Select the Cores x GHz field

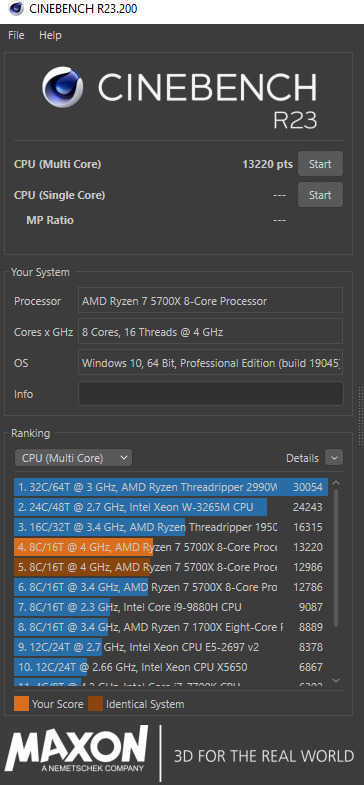[x=210, y=331]
